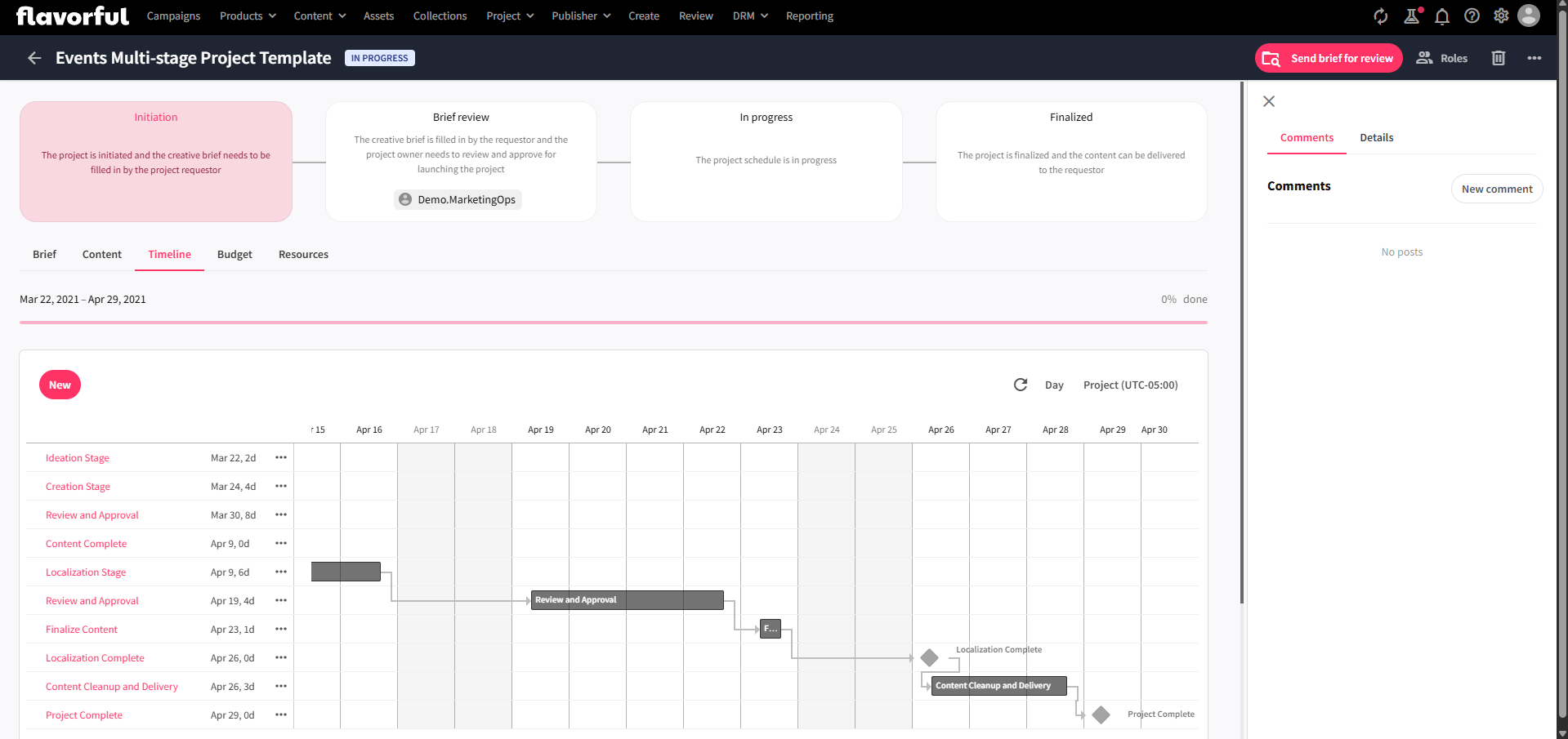
Task: Open the Project (UTC-05:00) timezone dropdown
Action: 1130,385
